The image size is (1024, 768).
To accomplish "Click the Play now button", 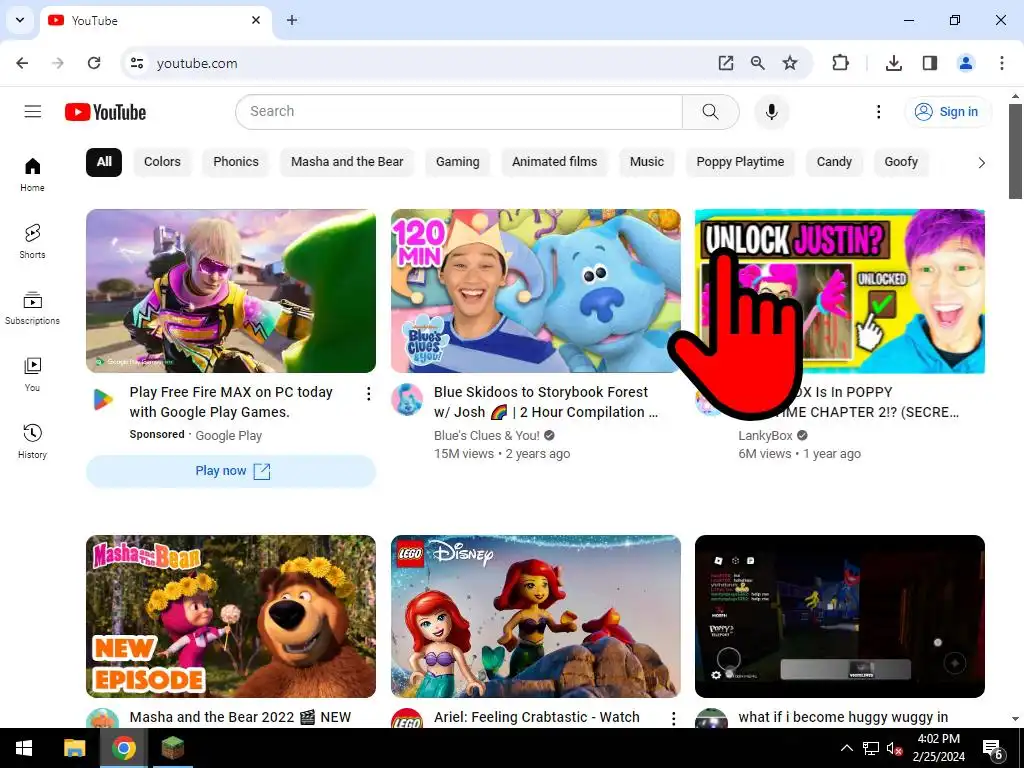I will point(231,471).
